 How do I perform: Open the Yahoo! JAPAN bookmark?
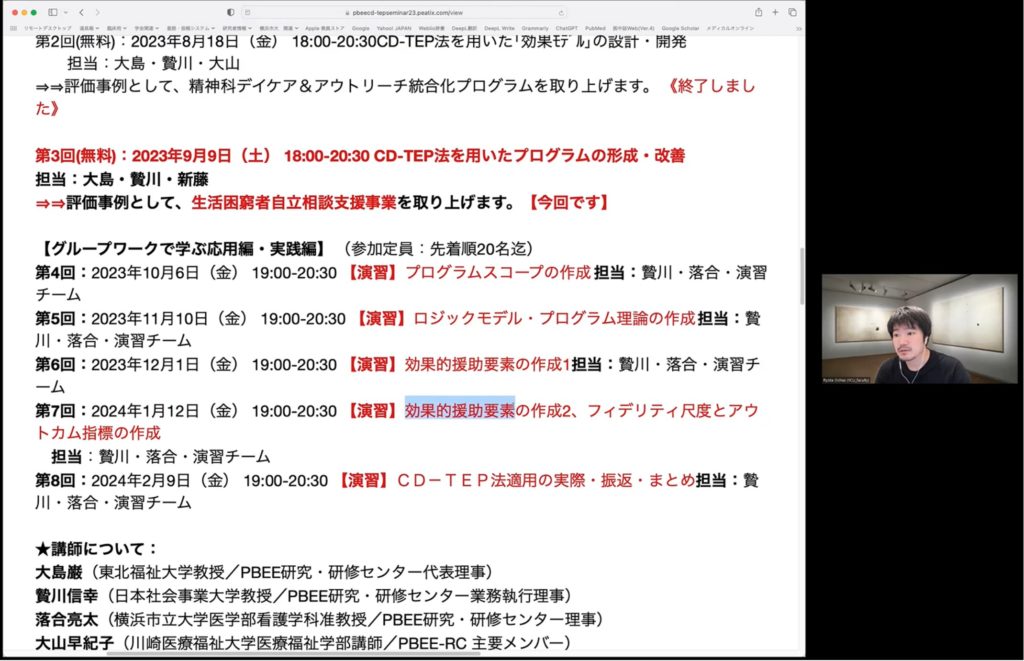pos(392,28)
